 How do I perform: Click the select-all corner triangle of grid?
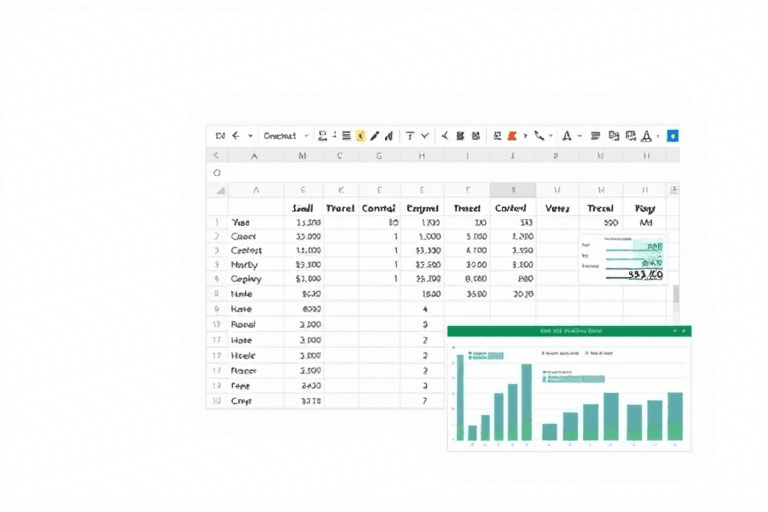click(x=219, y=190)
